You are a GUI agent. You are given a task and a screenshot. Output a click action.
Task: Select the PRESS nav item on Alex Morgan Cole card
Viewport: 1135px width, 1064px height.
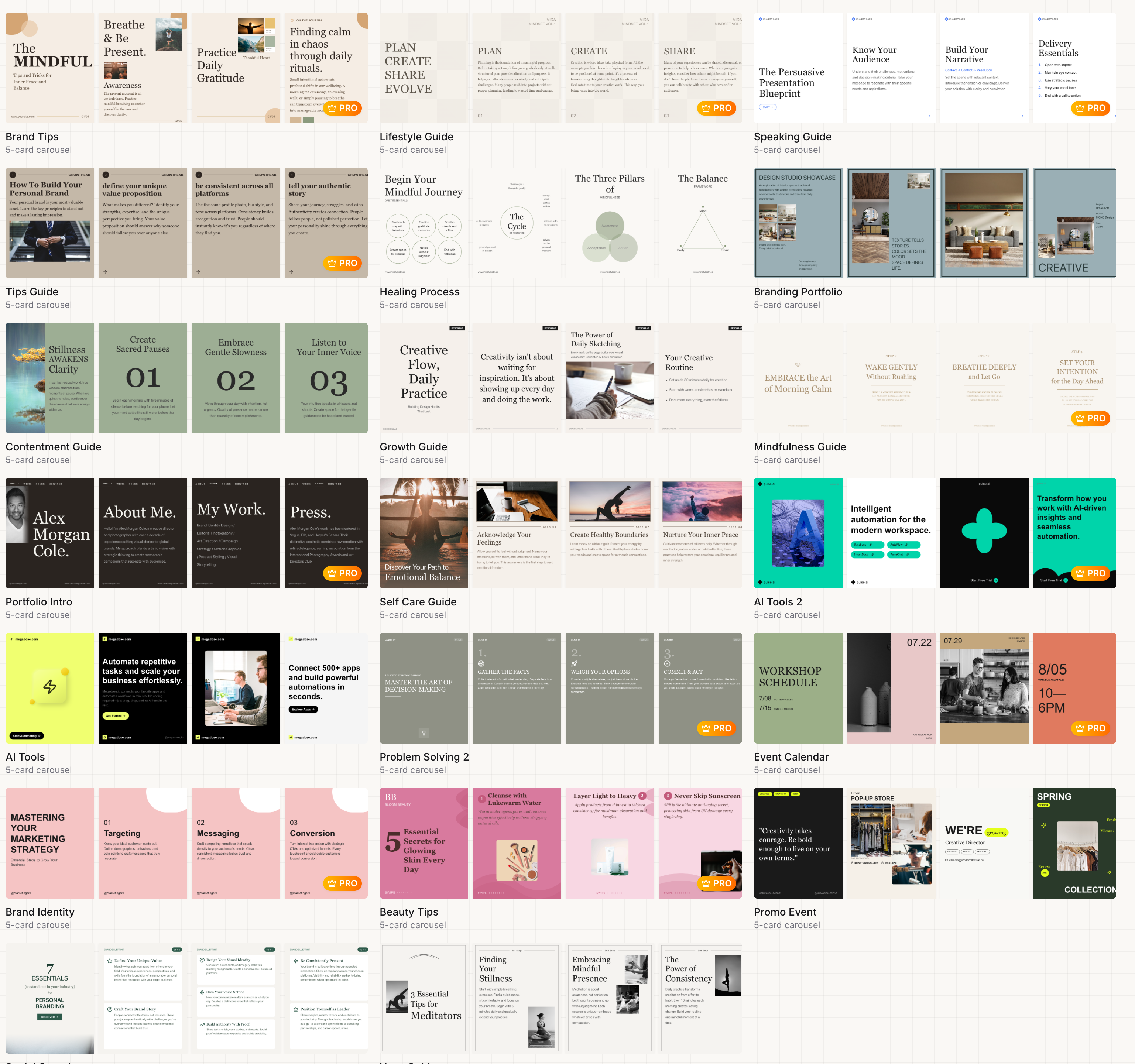point(41,484)
